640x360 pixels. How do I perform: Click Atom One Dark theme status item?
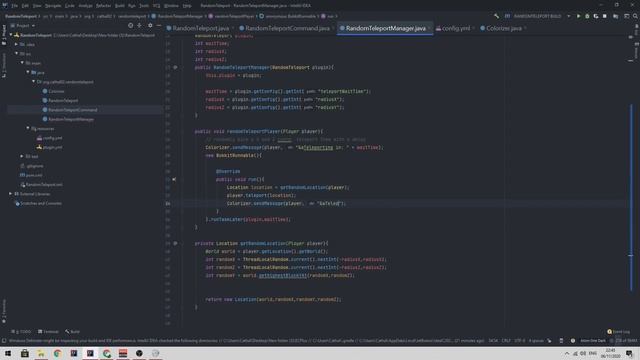(593, 341)
